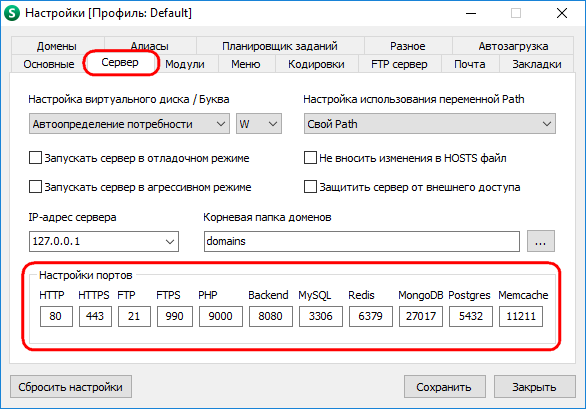Select the FTP сервер tab
Viewport: 586px width, 409px height.
coord(399,64)
